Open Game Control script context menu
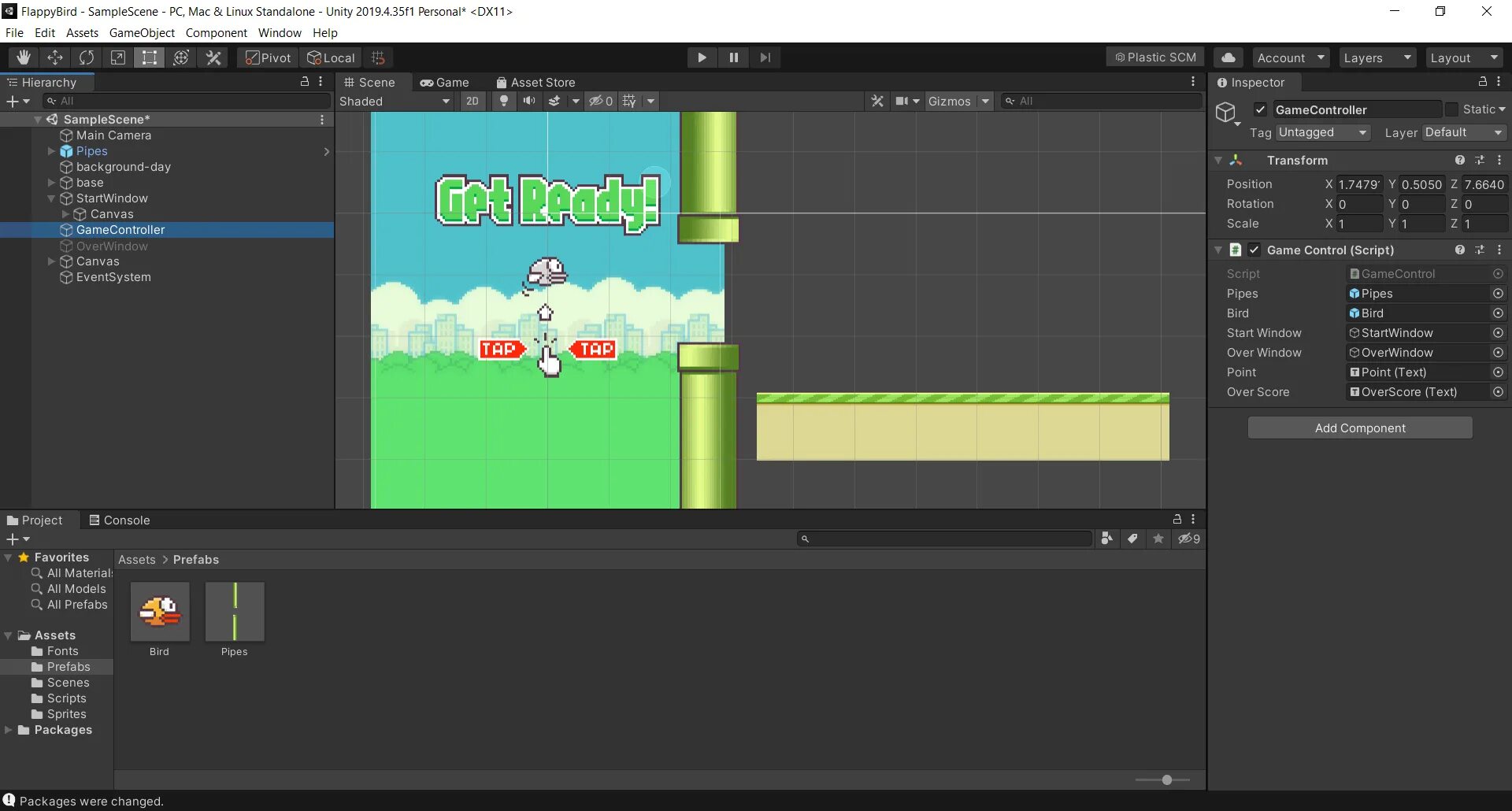The image size is (1512, 811). point(1499,250)
